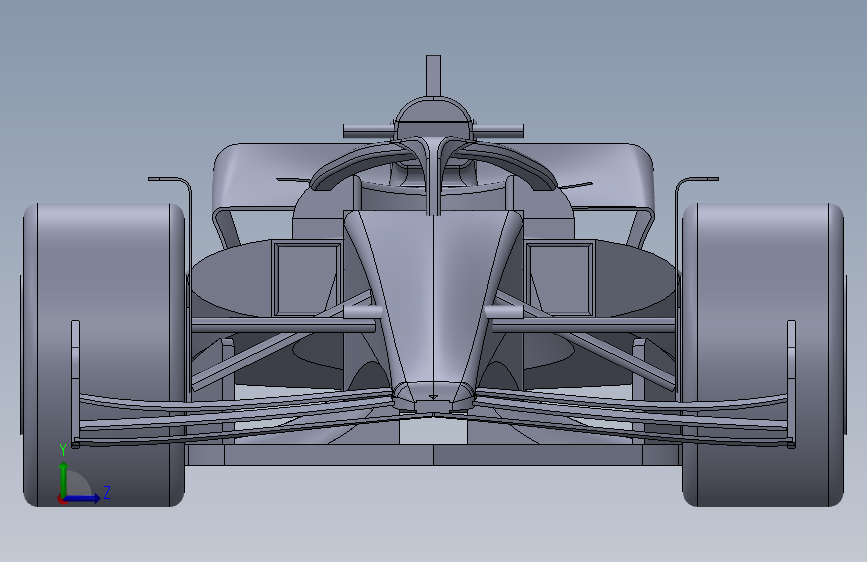Select the right front wing endplate
Viewport: 867px width, 562px height.
coord(791,384)
